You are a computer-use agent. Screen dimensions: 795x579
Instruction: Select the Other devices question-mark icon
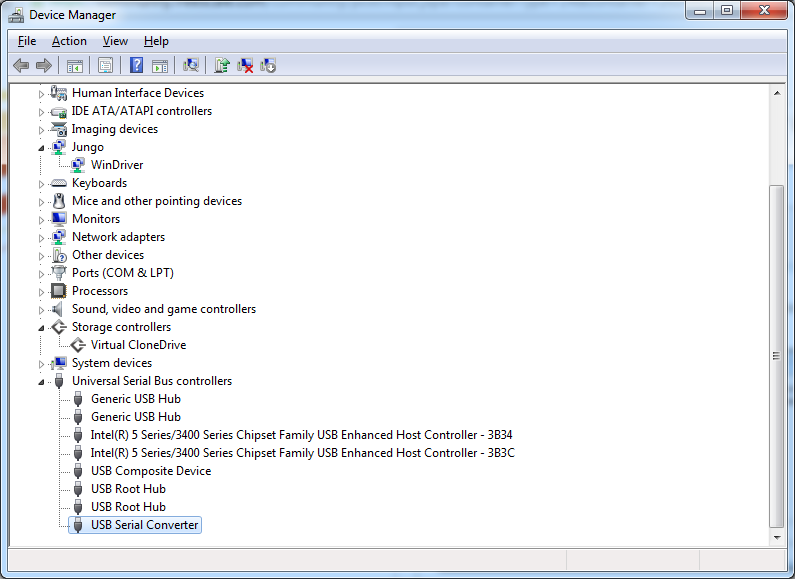click(x=59, y=255)
